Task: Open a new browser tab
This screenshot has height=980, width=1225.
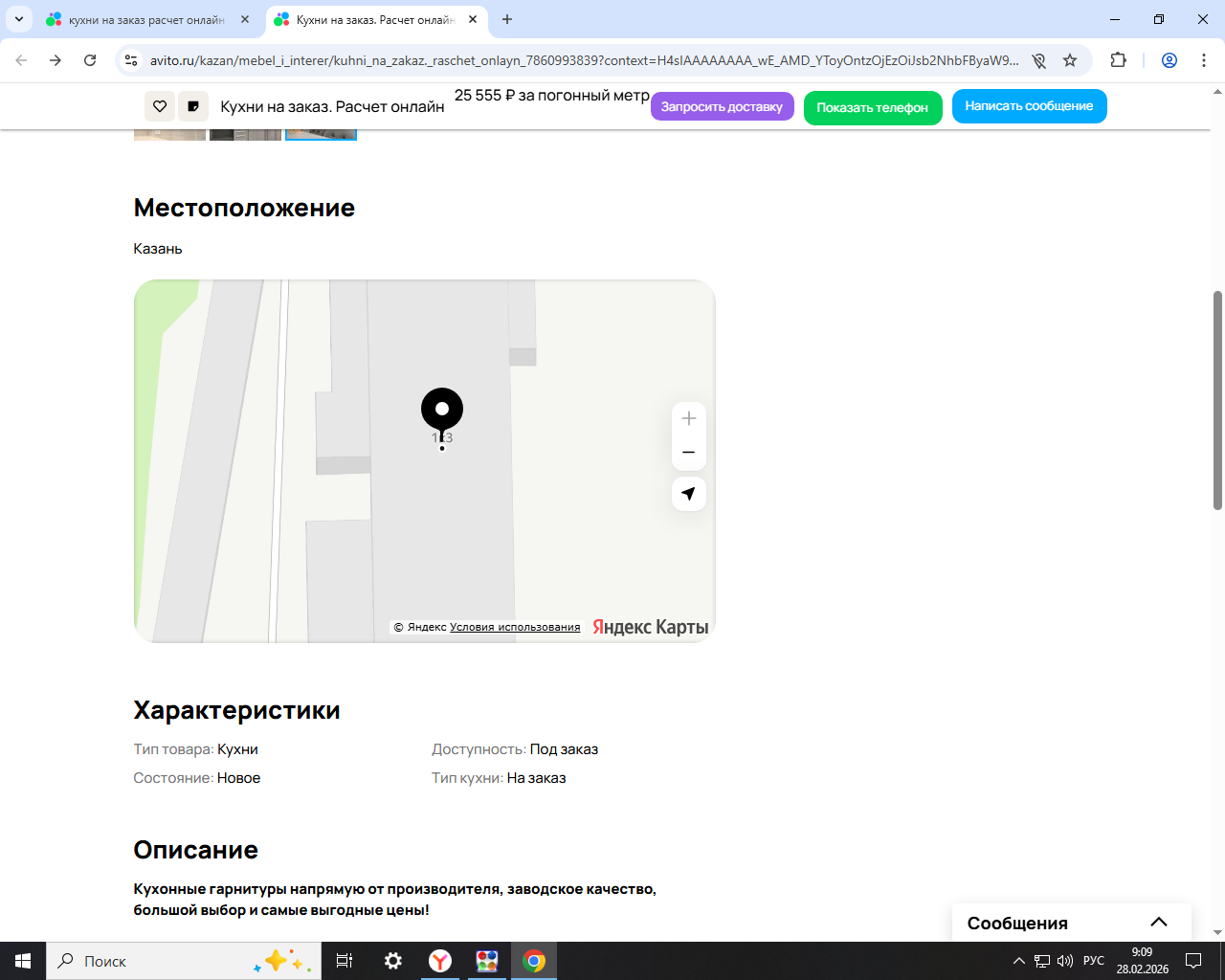Action: (507, 19)
